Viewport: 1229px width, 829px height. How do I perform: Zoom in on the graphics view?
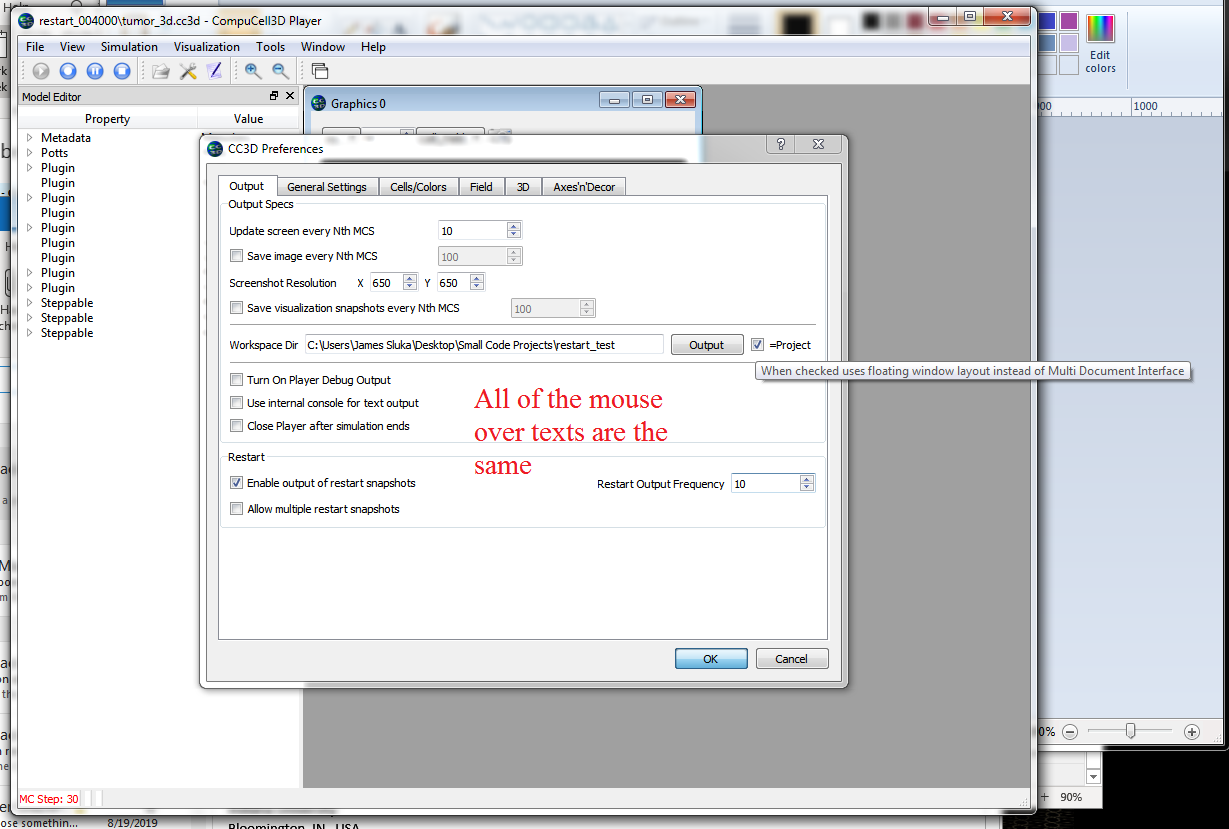tap(252, 70)
